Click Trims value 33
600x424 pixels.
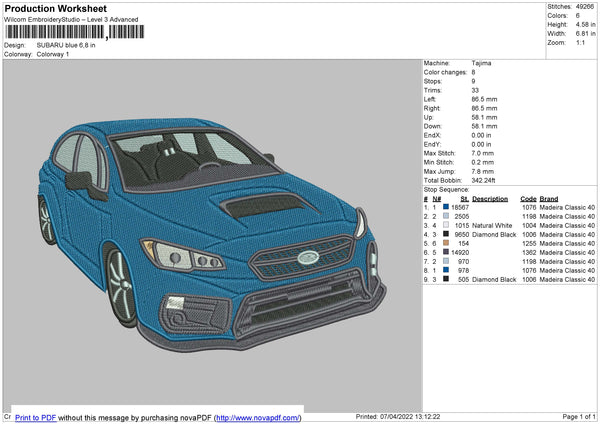[475, 90]
